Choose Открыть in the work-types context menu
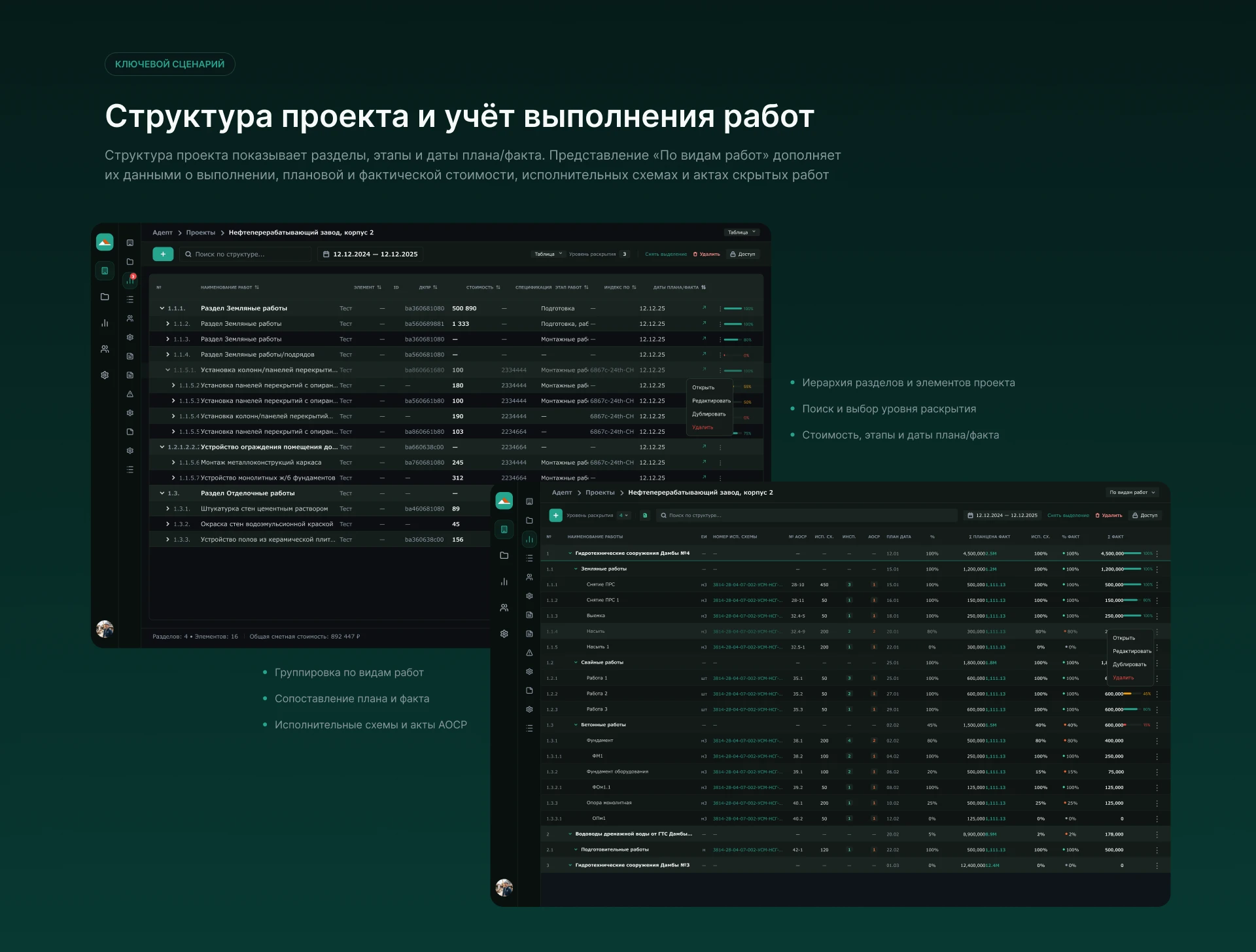Image resolution: width=1256 pixels, height=952 pixels. click(x=1124, y=638)
